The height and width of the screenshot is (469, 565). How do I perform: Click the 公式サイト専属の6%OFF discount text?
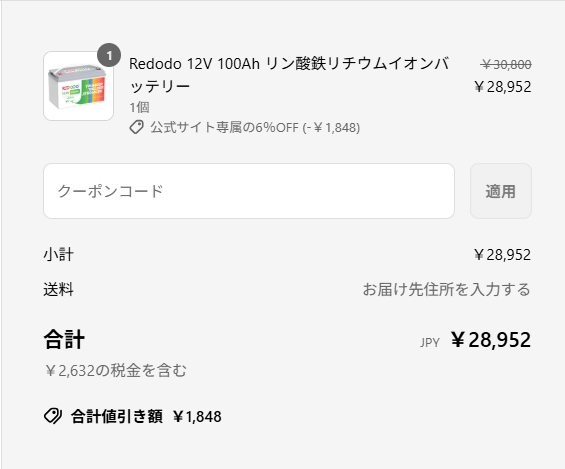(x=255, y=128)
